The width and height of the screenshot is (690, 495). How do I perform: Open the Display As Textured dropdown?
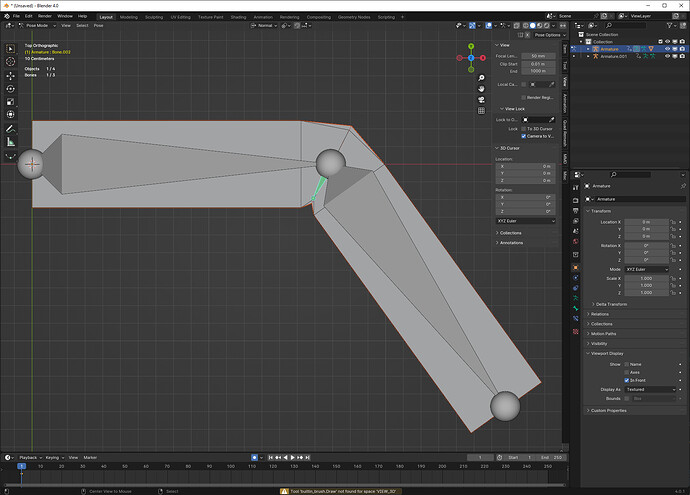(650, 389)
